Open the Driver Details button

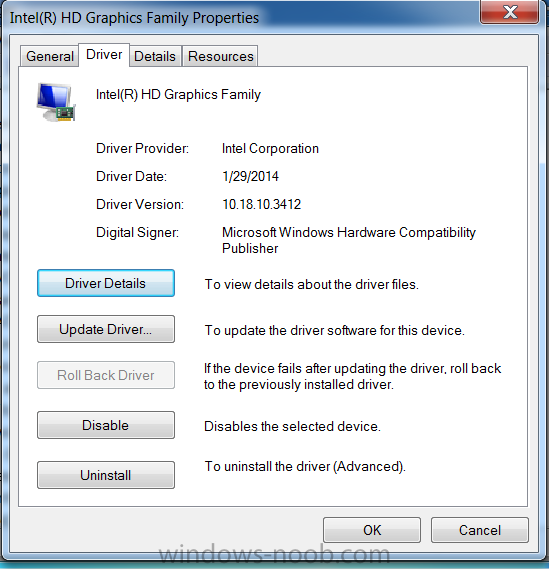pos(106,283)
